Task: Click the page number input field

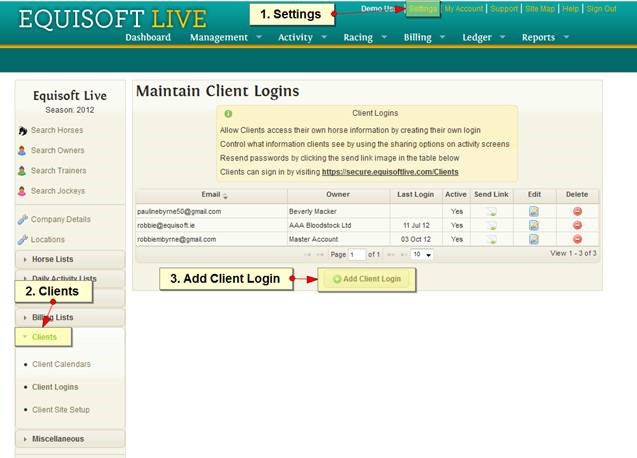Action: 357,255
